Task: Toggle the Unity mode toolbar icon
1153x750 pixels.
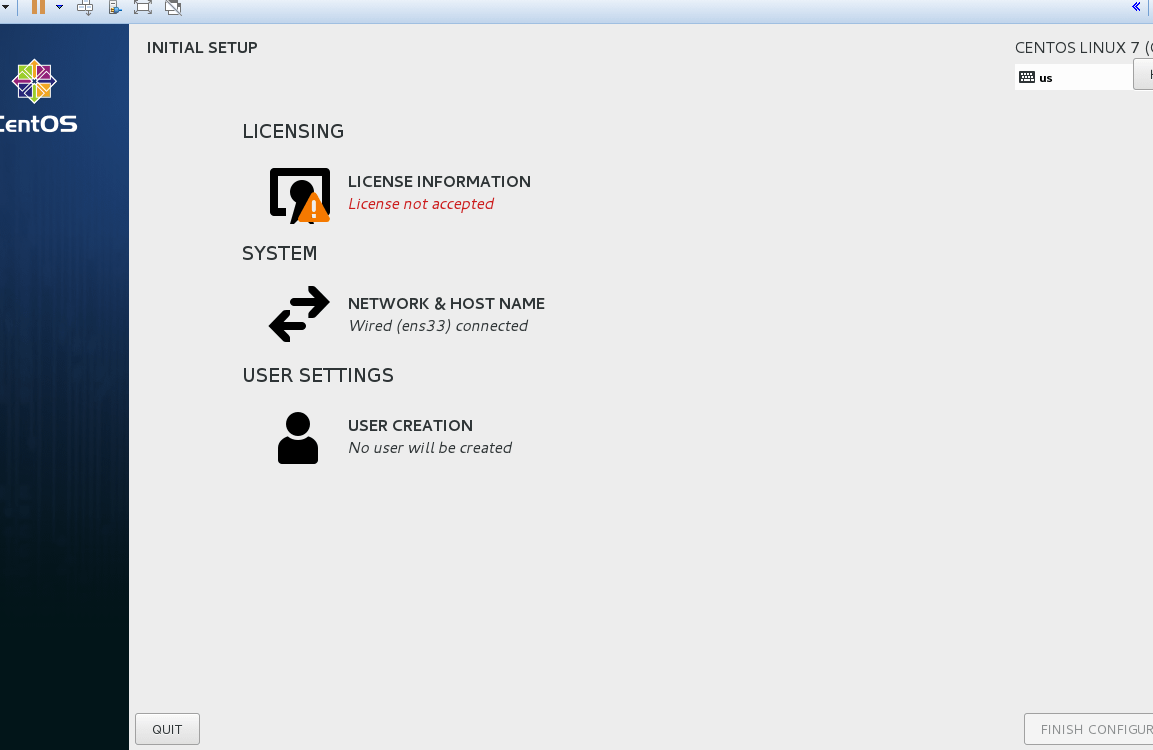Action: click(x=173, y=7)
